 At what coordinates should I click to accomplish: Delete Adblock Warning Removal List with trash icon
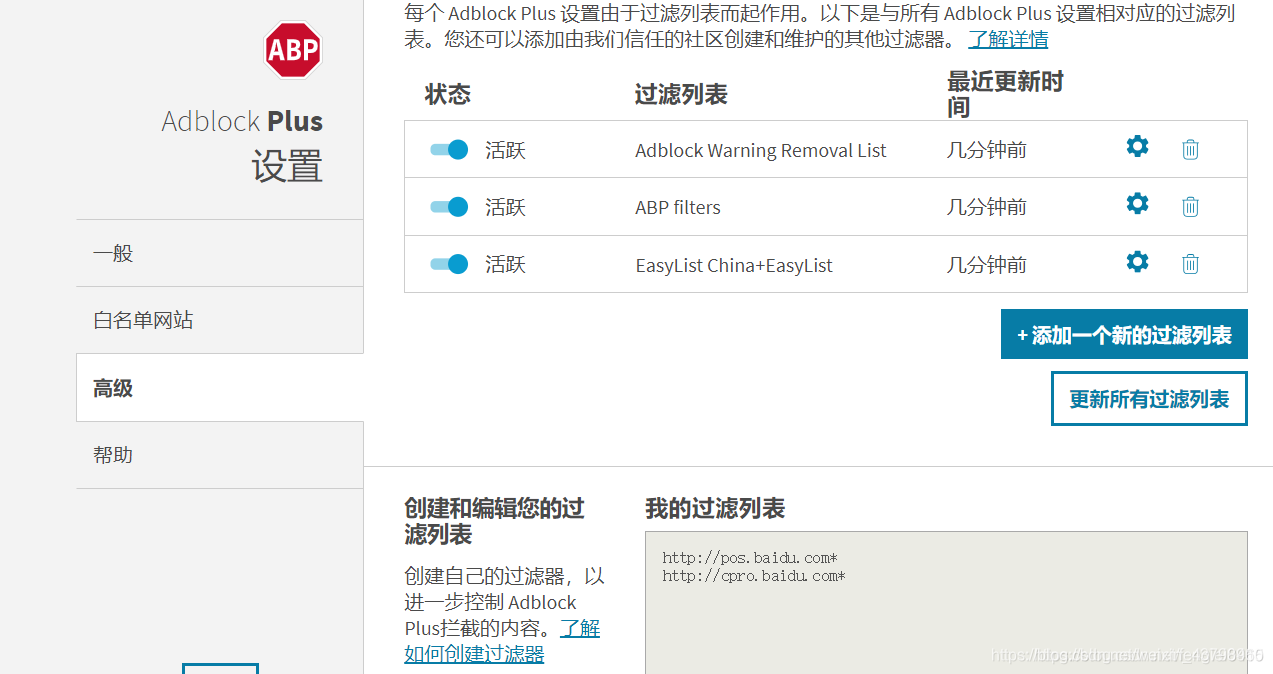coord(1190,149)
